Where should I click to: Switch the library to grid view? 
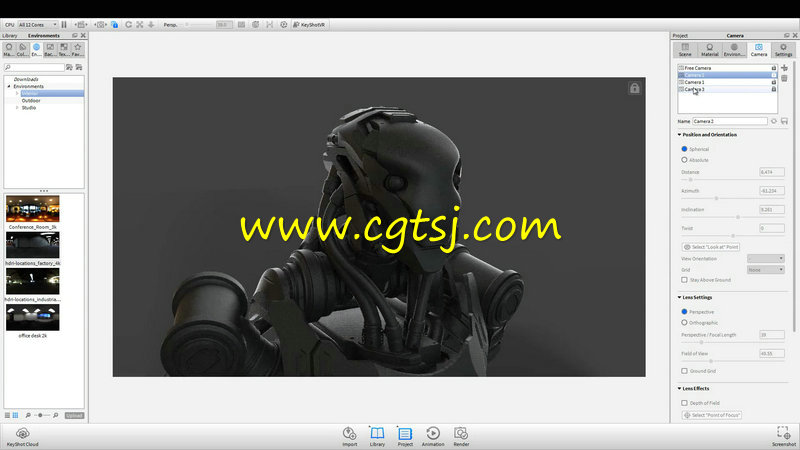(15, 415)
